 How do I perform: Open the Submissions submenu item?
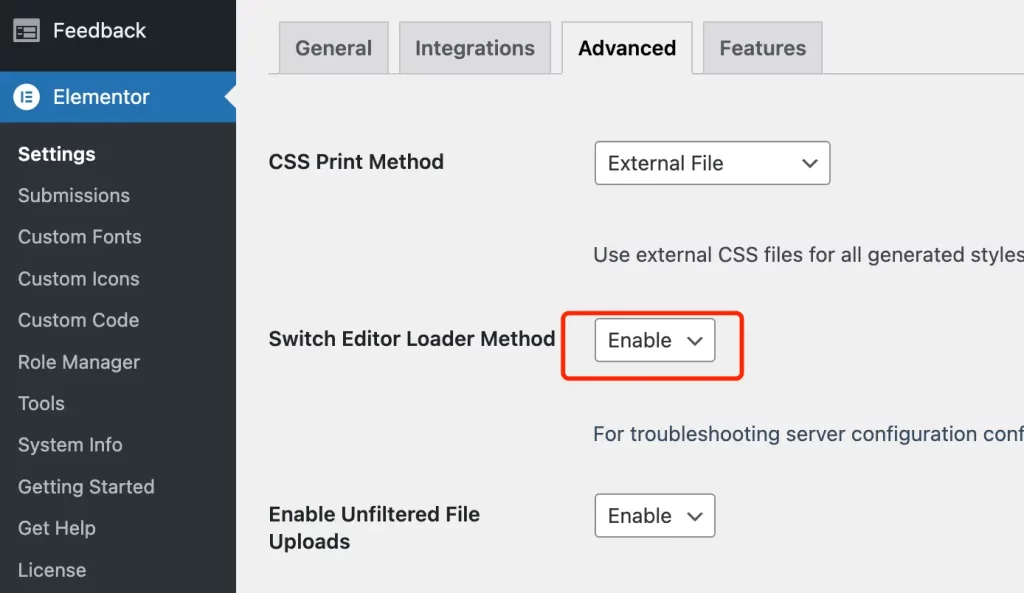point(74,195)
